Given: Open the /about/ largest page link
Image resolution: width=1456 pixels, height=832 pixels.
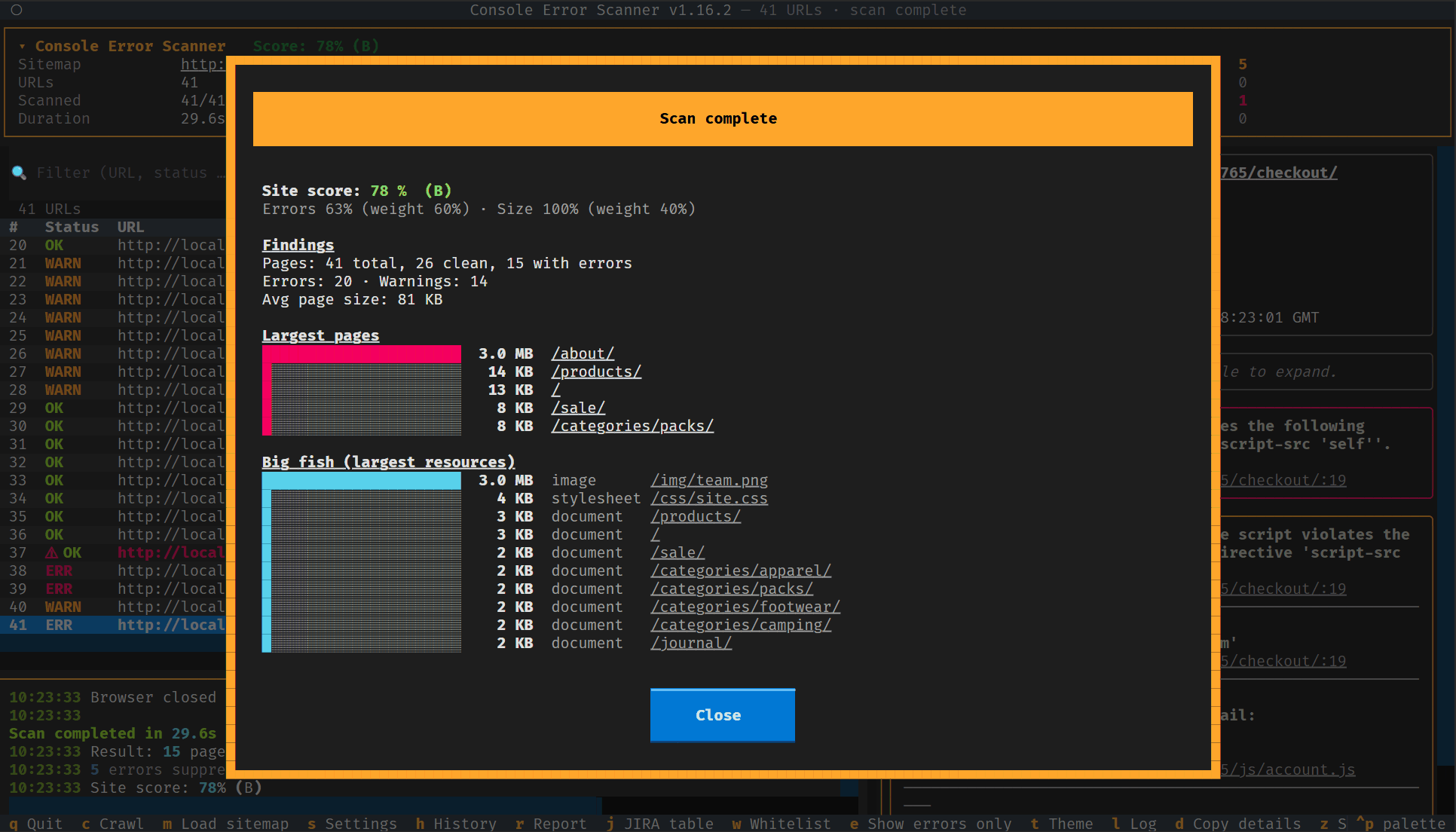Looking at the screenshot, I should click(583, 353).
